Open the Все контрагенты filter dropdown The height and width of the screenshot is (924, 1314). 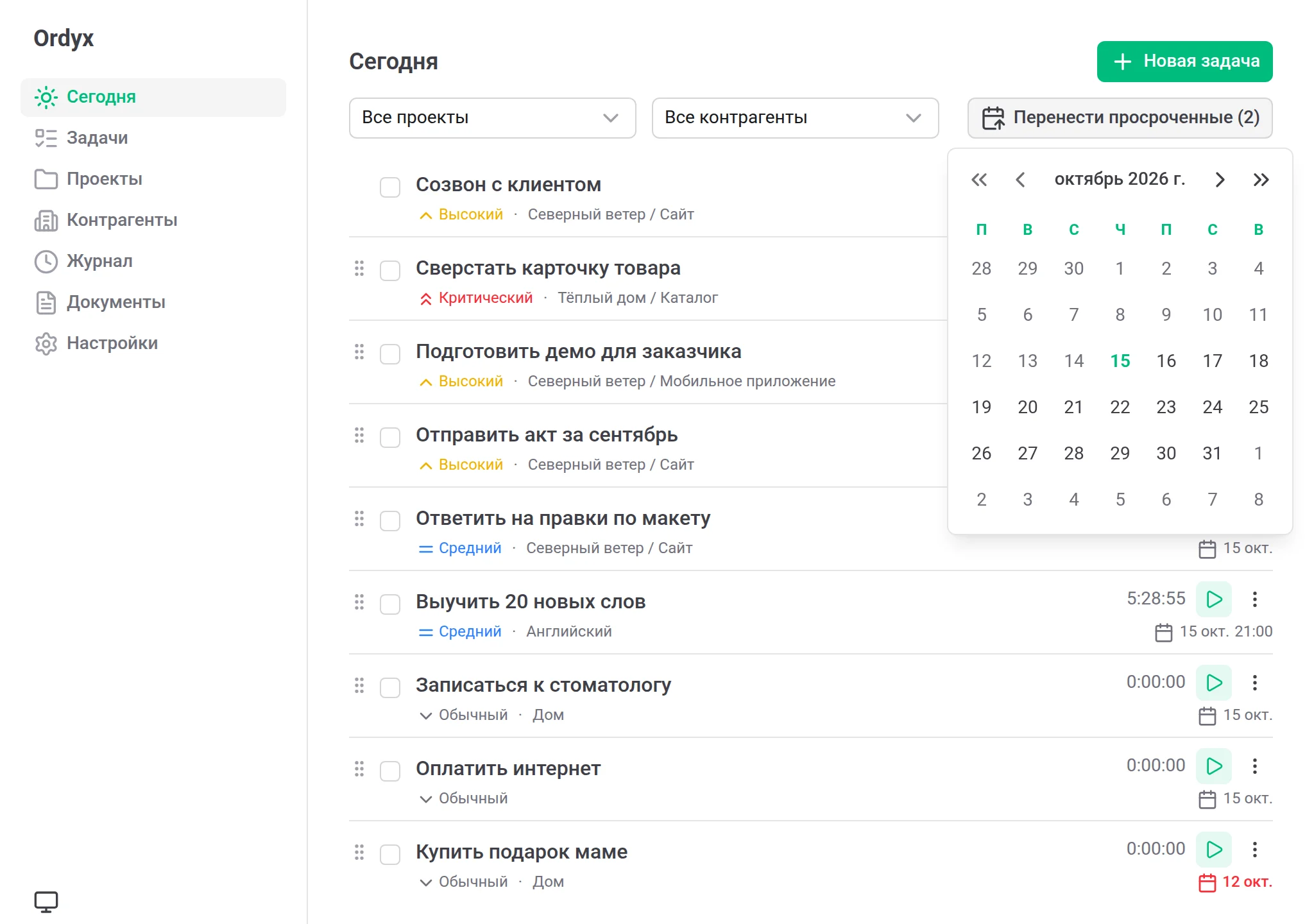[796, 118]
